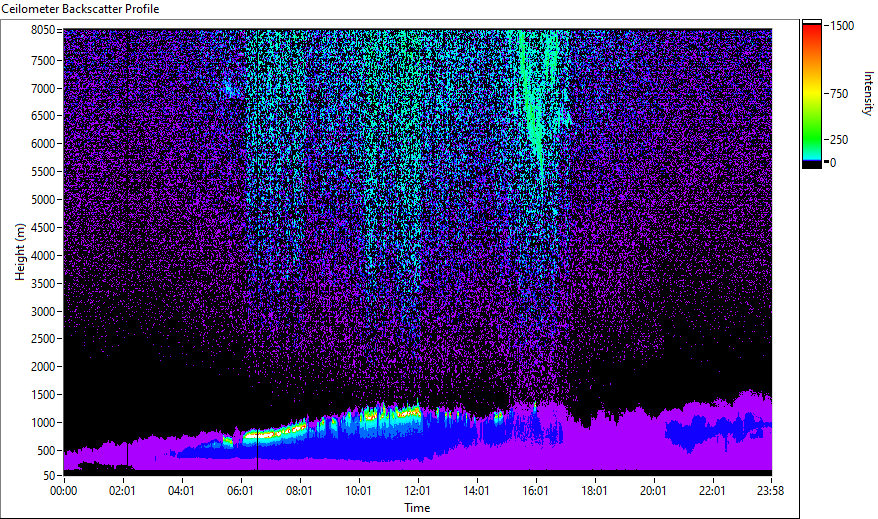The image size is (878, 519).
Task: Click the 2500 height axis value
Action: tap(43, 339)
